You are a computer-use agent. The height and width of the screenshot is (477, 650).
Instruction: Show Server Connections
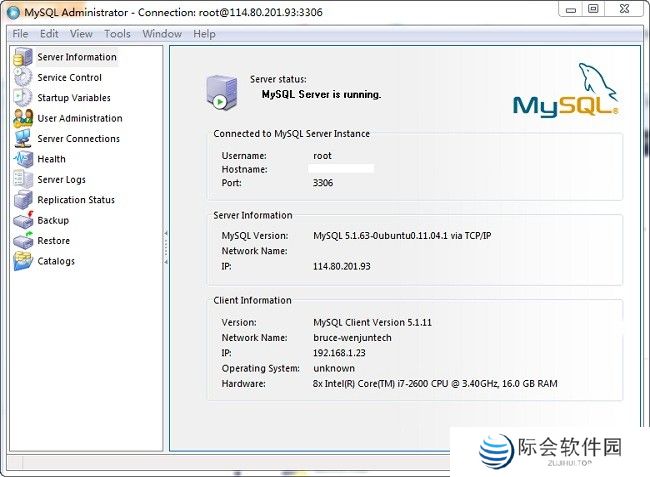78,138
